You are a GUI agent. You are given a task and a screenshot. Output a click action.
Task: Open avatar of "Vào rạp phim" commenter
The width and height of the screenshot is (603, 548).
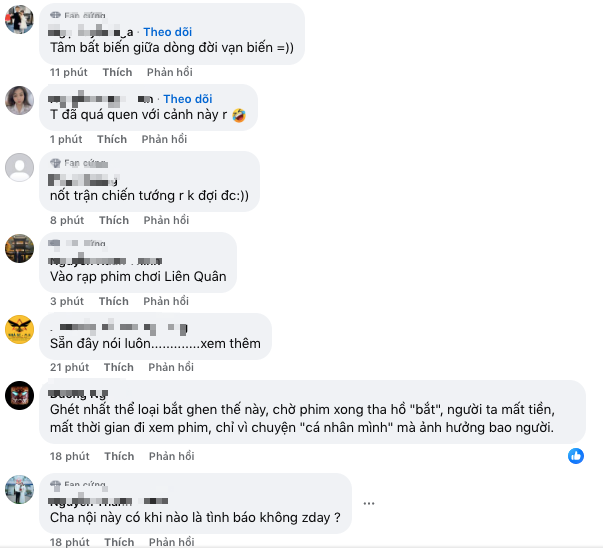point(20,248)
